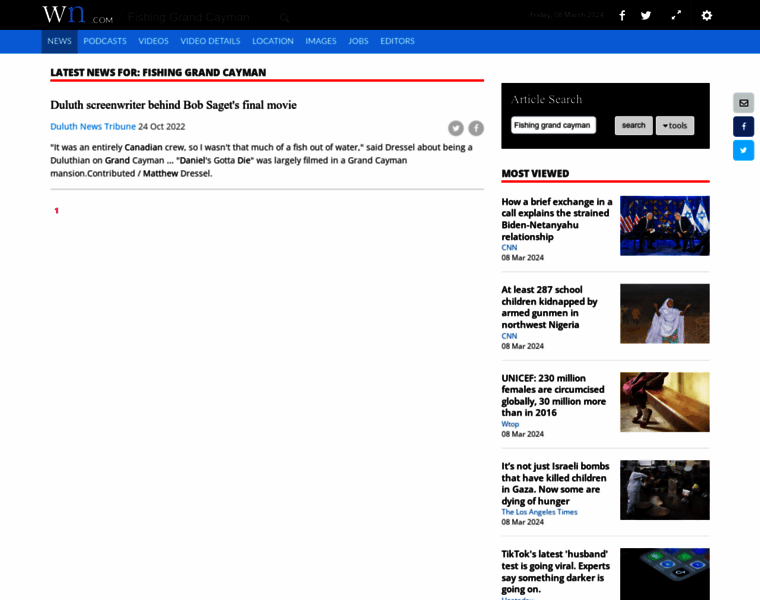Open the Video Details tab
This screenshot has height=600, width=760.
click(x=210, y=41)
